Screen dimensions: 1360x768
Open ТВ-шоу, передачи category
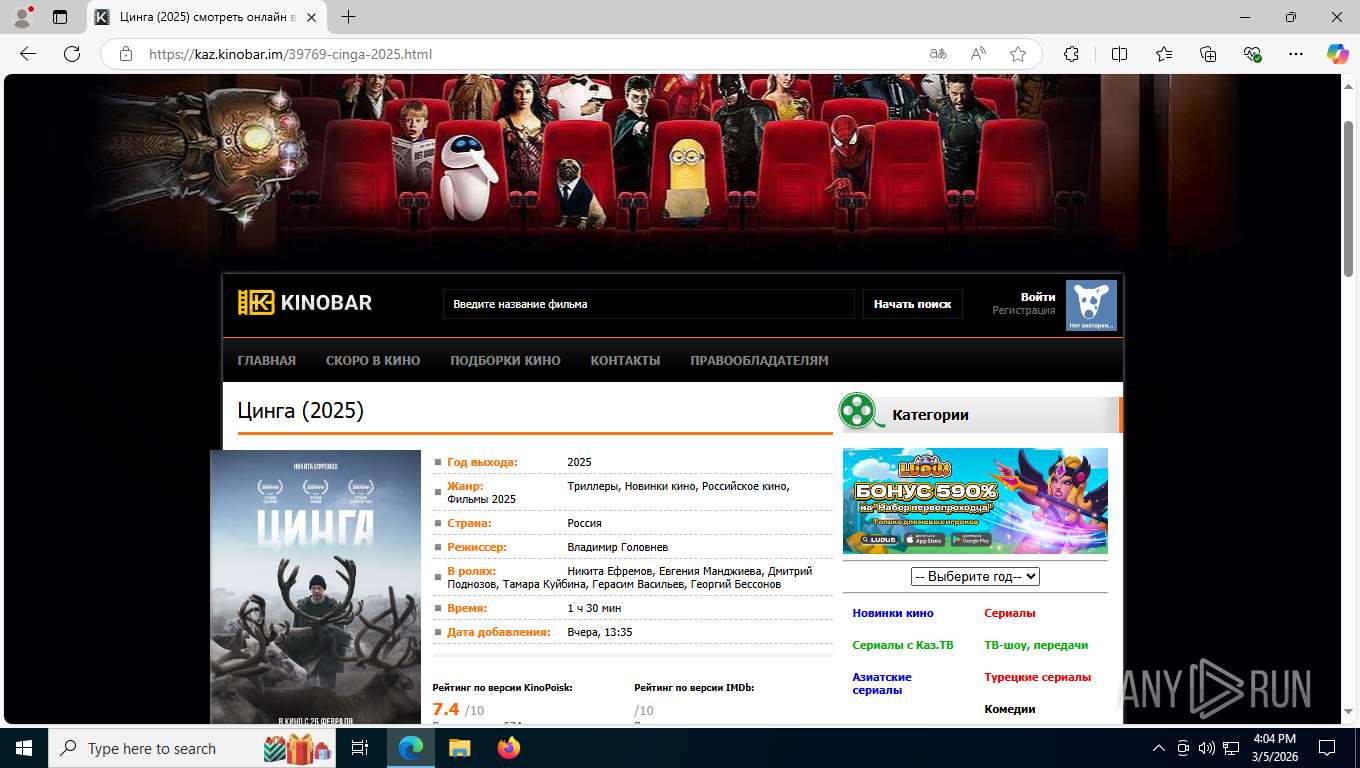[x=1036, y=645]
